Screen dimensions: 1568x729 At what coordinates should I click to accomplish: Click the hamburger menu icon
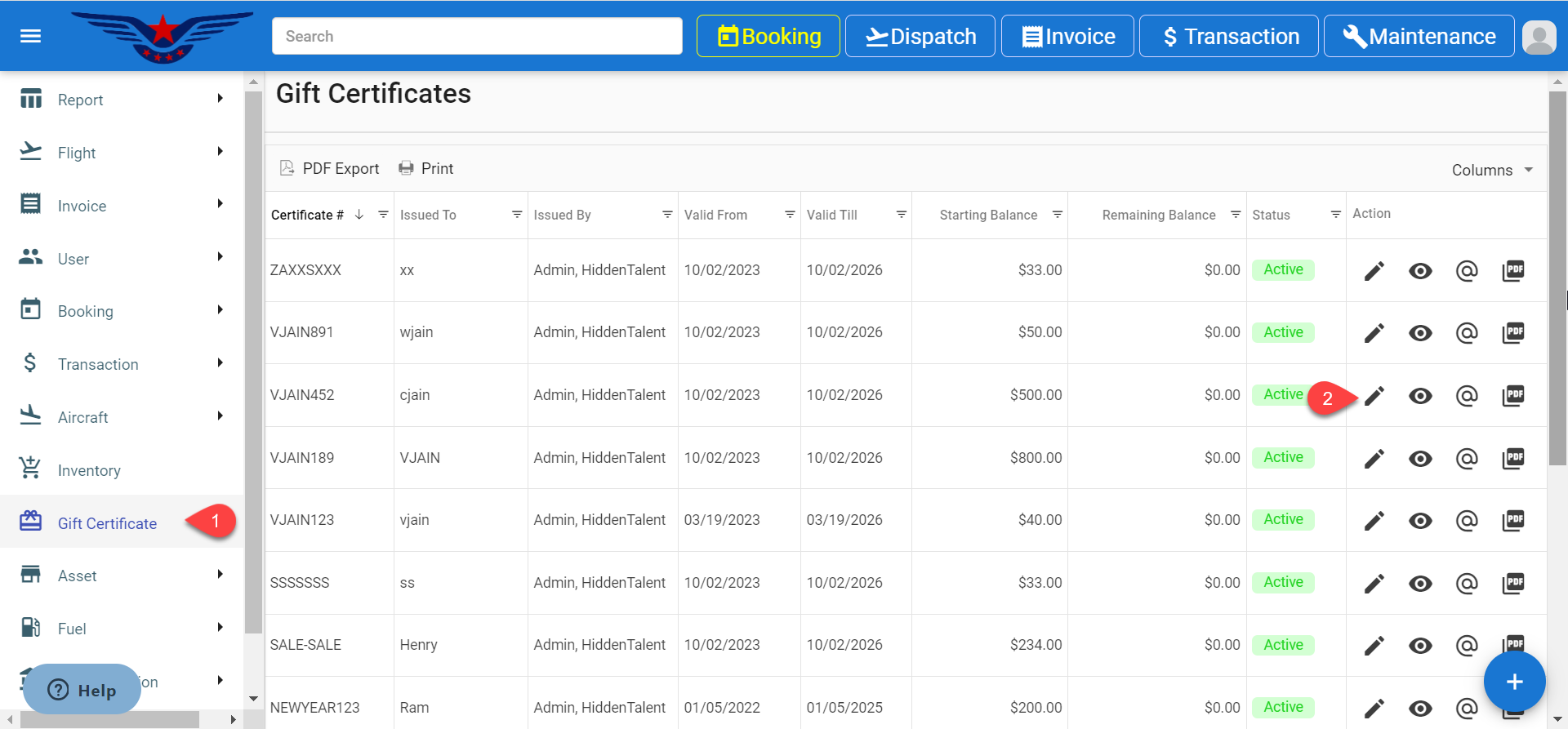tap(30, 36)
